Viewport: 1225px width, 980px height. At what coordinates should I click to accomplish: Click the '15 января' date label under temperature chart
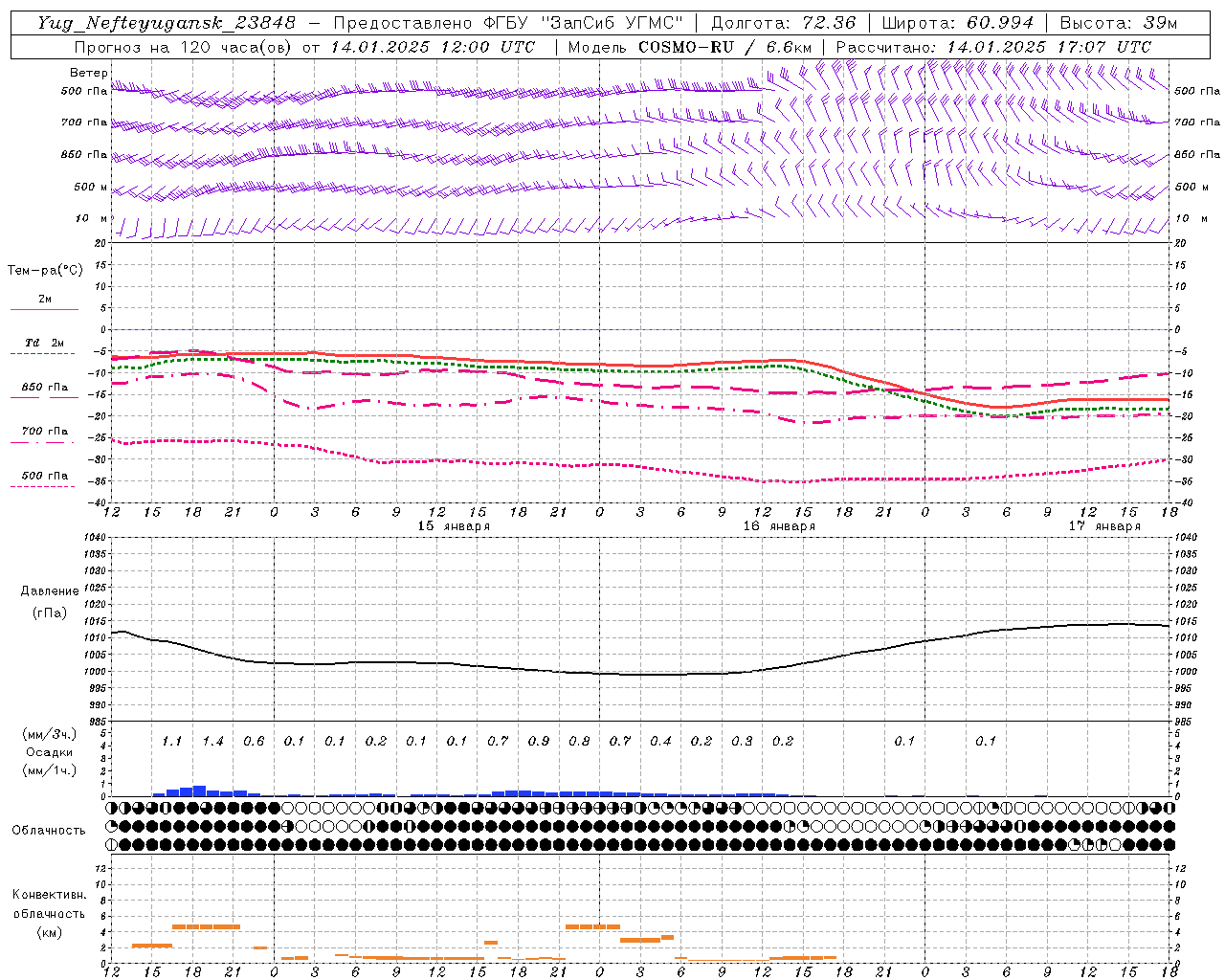click(x=454, y=525)
